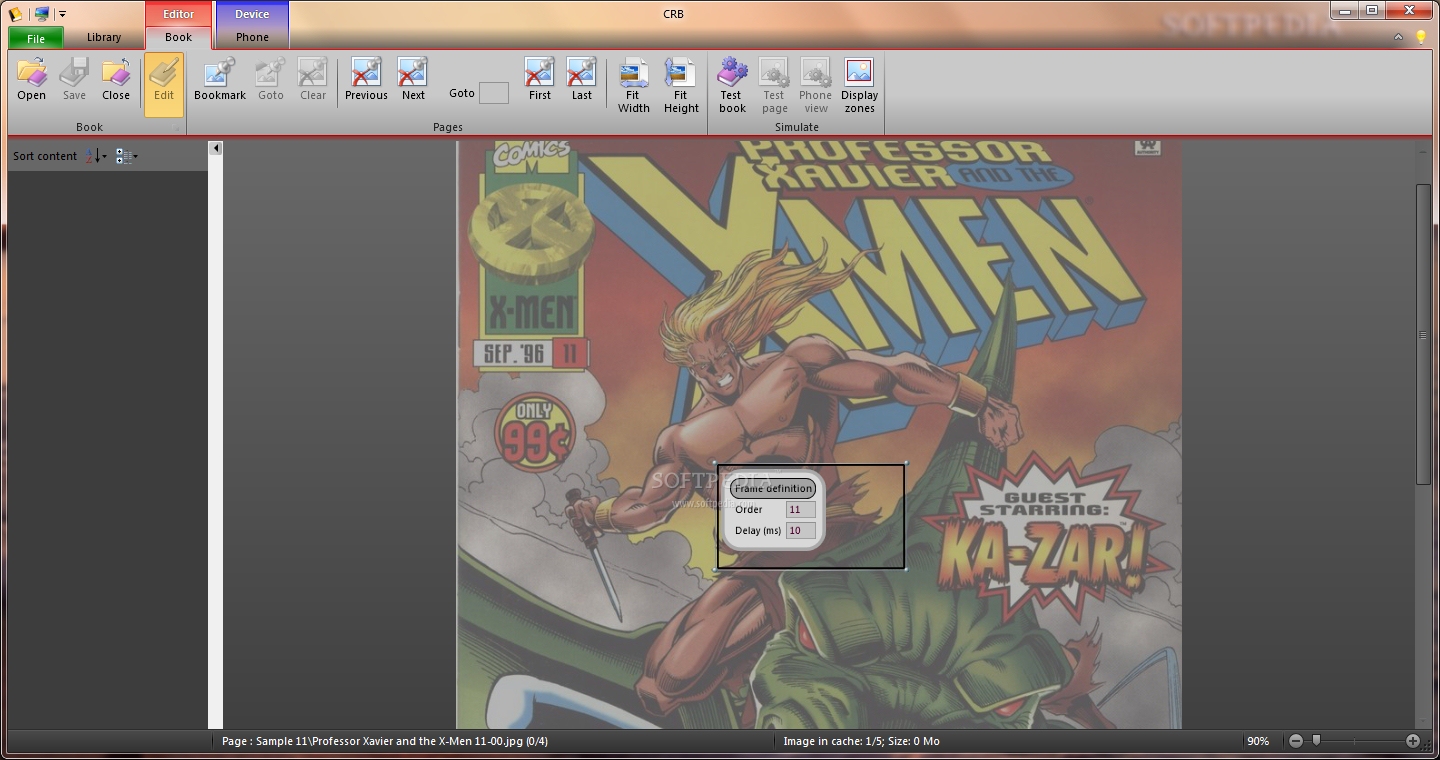The image size is (1440, 760).
Task: Open the quick access toolbar dropdown
Action: (x=62, y=14)
